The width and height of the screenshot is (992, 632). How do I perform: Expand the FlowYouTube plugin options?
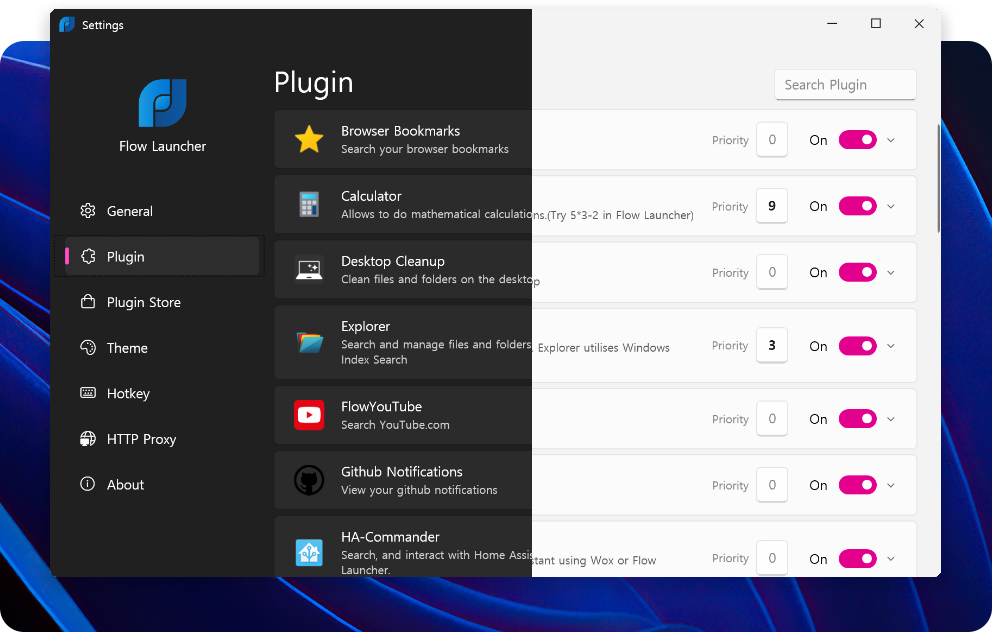click(x=890, y=418)
